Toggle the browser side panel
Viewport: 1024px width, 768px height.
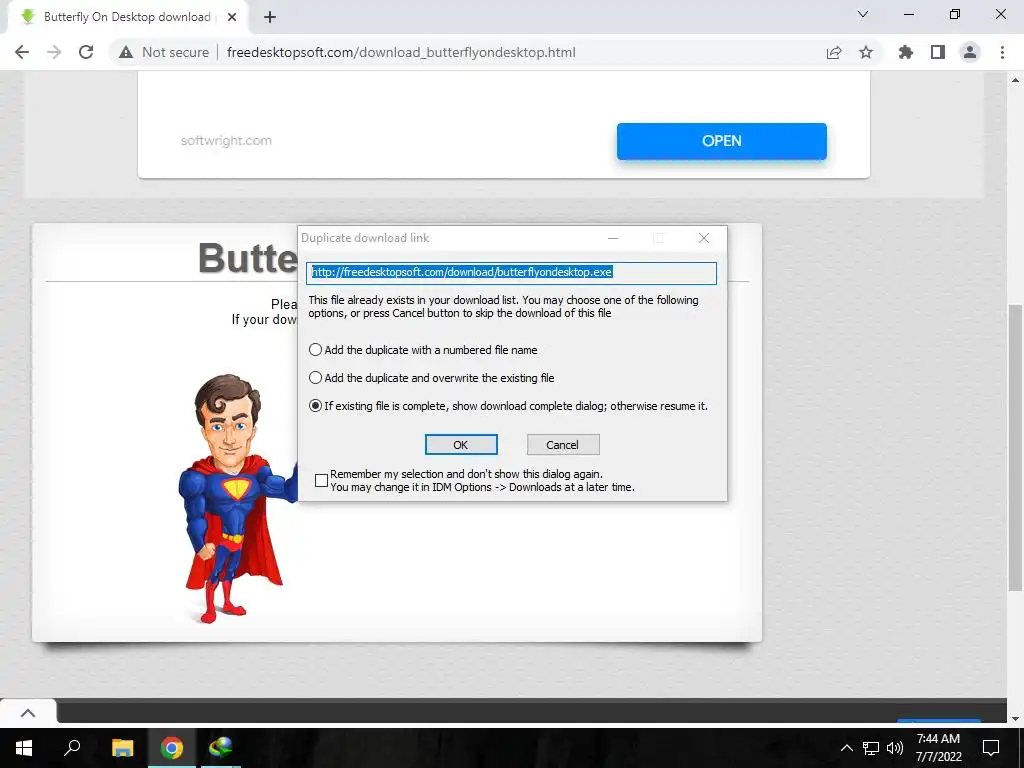pos(938,52)
